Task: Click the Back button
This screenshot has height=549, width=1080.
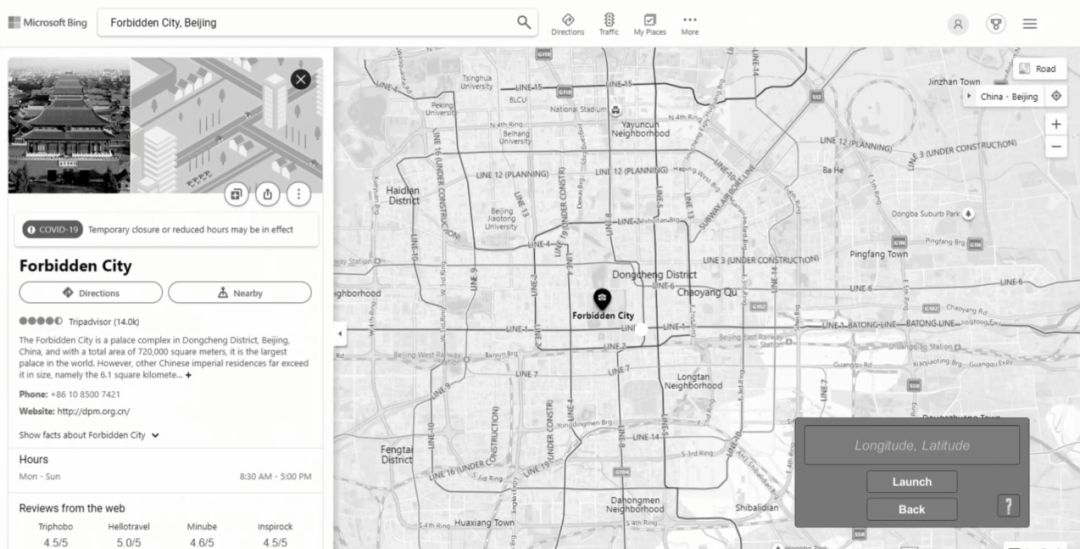Action: point(912,509)
